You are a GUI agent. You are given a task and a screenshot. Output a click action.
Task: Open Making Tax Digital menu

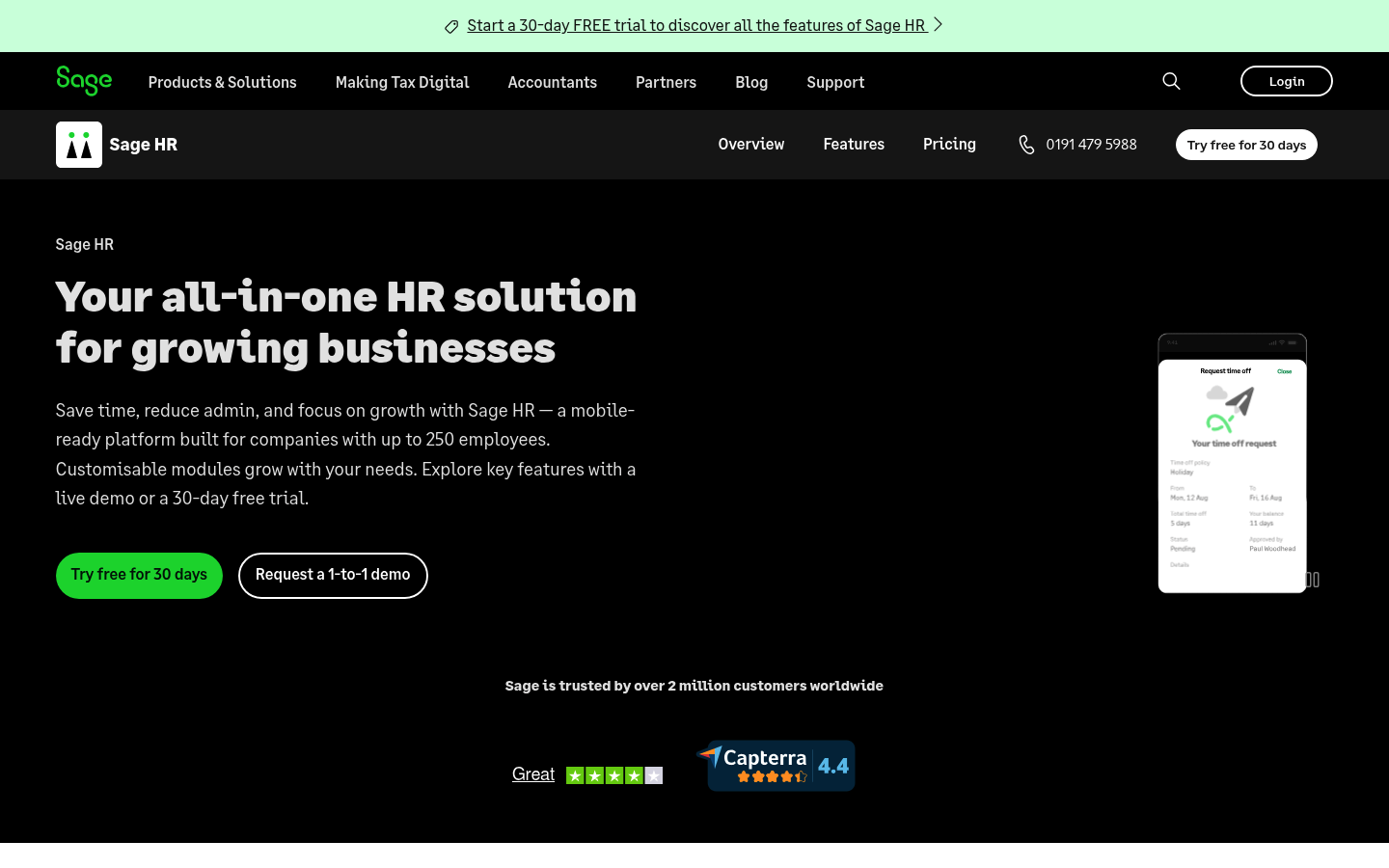(402, 82)
